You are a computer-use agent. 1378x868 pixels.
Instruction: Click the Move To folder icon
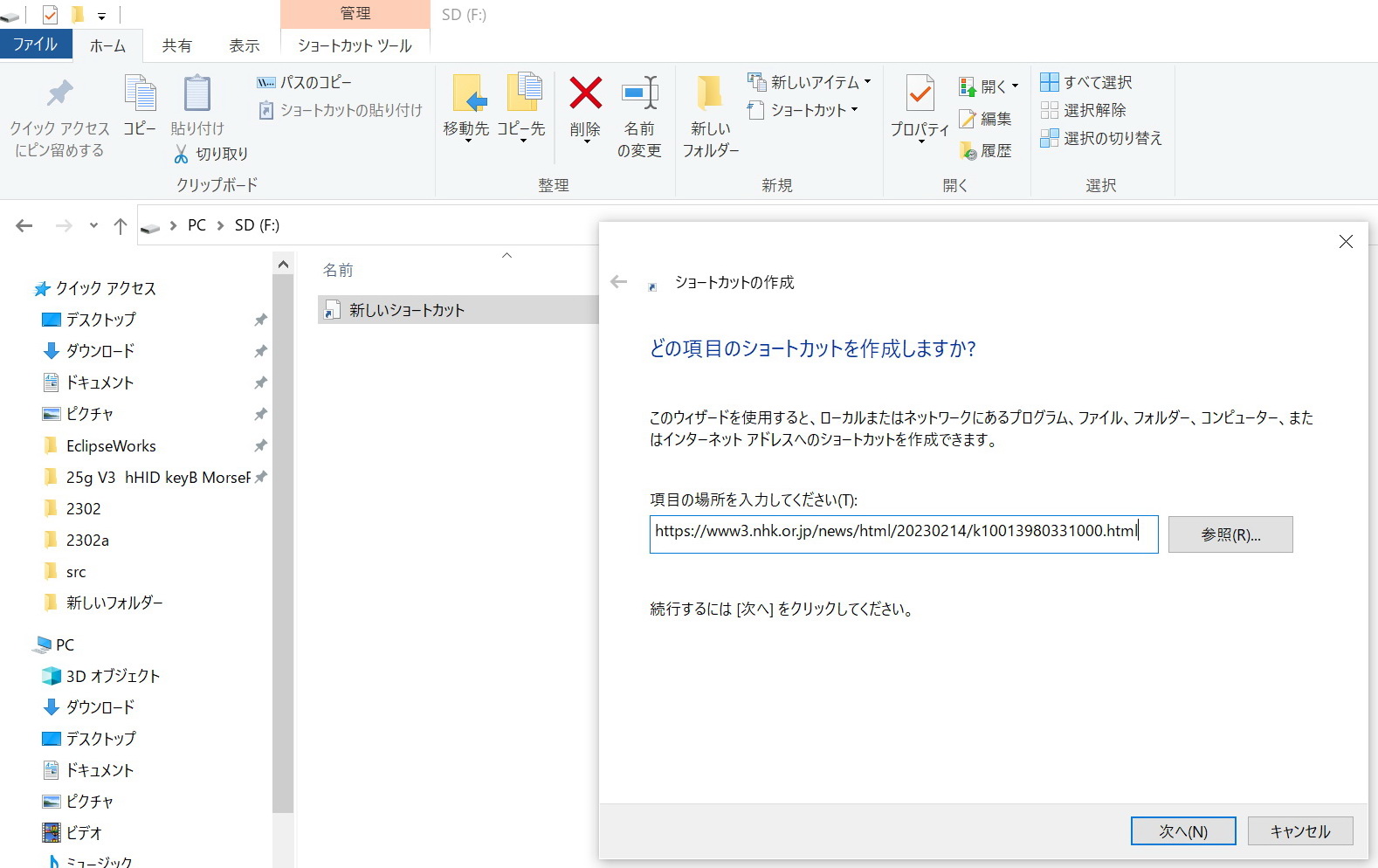pyautogui.click(x=467, y=94)
